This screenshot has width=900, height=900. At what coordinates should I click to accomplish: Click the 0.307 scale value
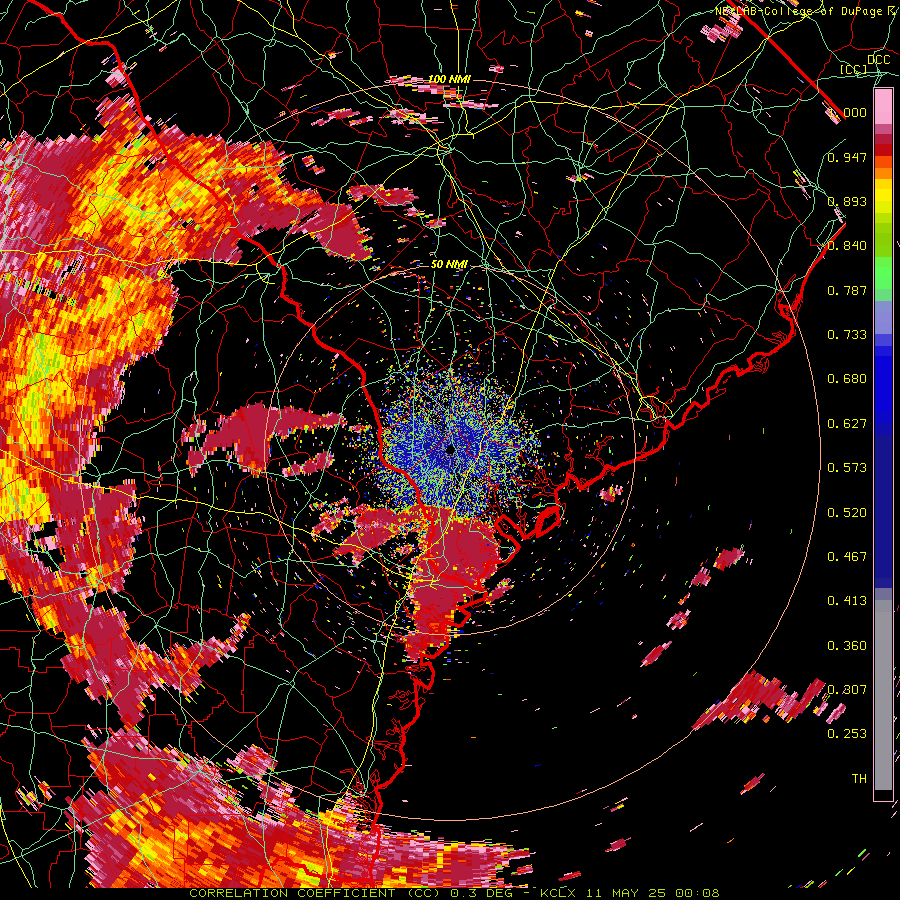tap(847, 690)
